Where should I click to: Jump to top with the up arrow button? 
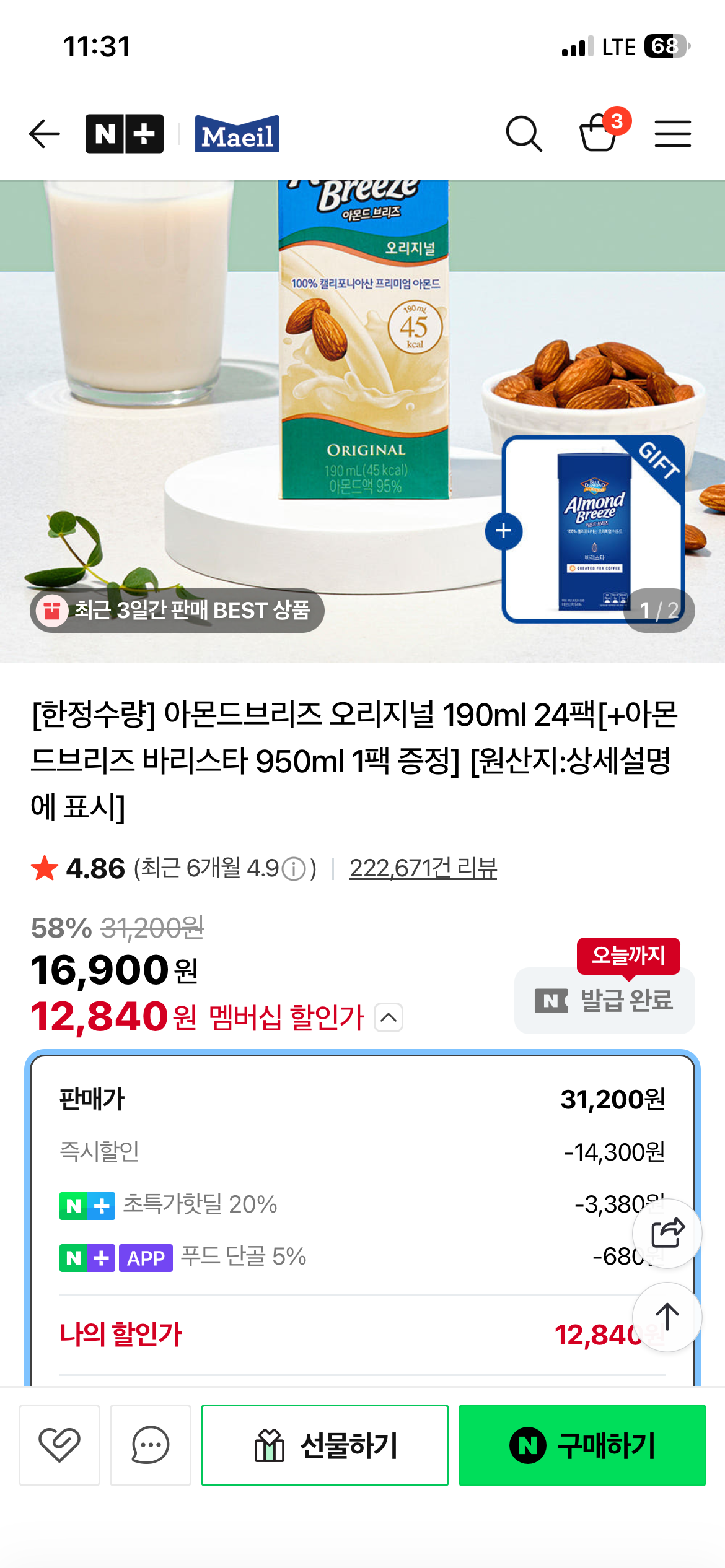coord(667,1317)
